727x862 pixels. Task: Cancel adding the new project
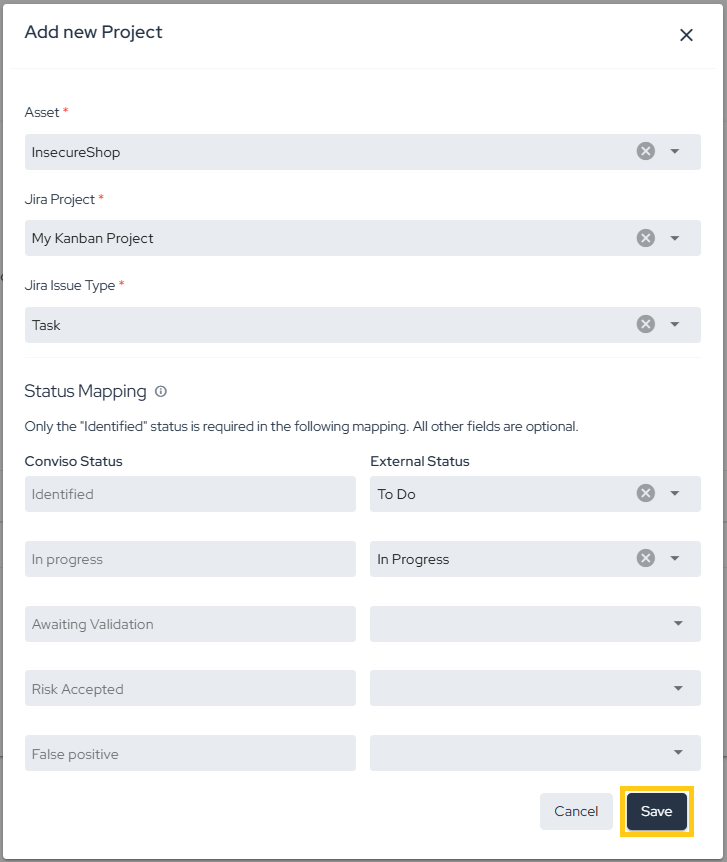(576, 811)
